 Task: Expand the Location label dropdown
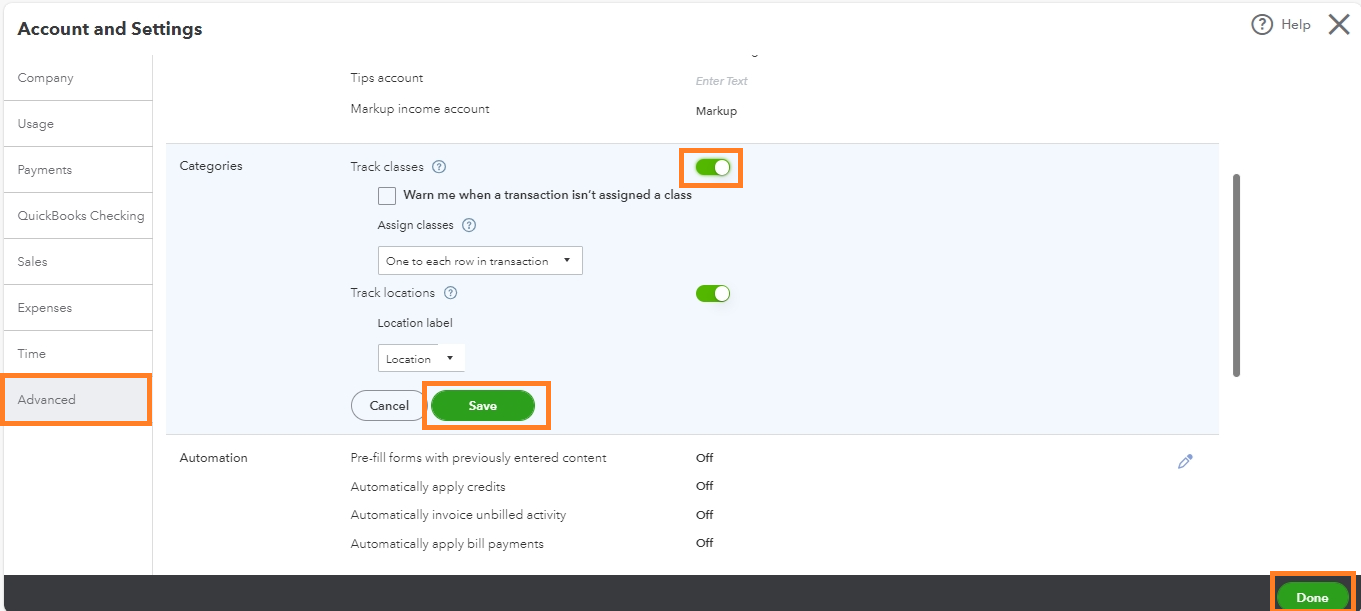tap(420, 358)
